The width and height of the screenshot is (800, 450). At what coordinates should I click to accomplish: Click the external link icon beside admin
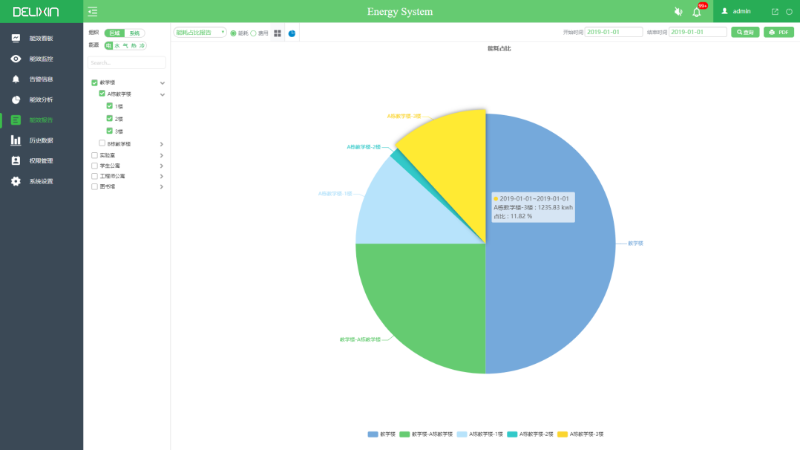(774, 11)
